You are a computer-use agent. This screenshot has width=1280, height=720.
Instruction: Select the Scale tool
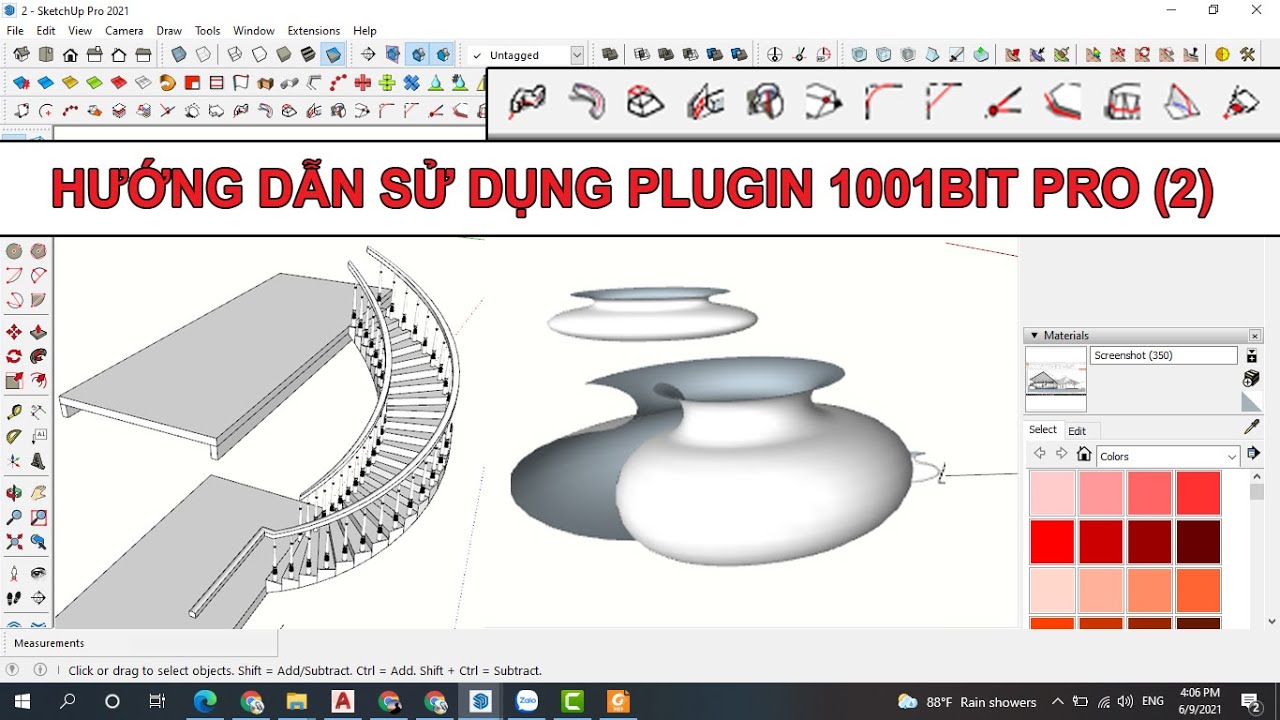pyautogui.click(x=14, y=381)
